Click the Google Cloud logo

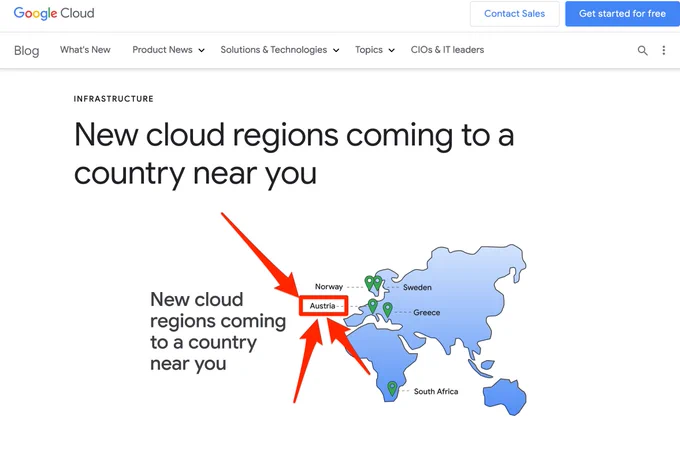(x=54, y=13)
